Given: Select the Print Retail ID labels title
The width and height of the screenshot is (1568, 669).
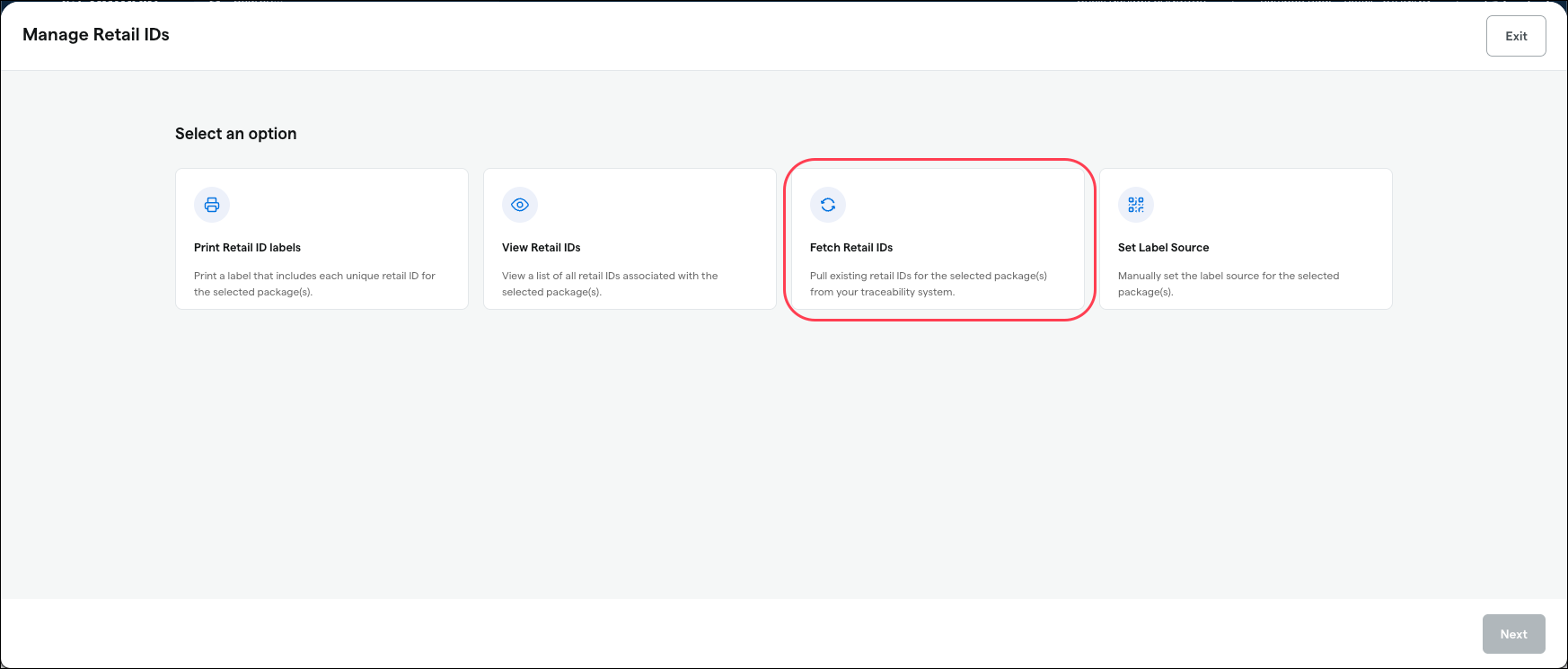Looking at the screenshot, I should 247,248.
